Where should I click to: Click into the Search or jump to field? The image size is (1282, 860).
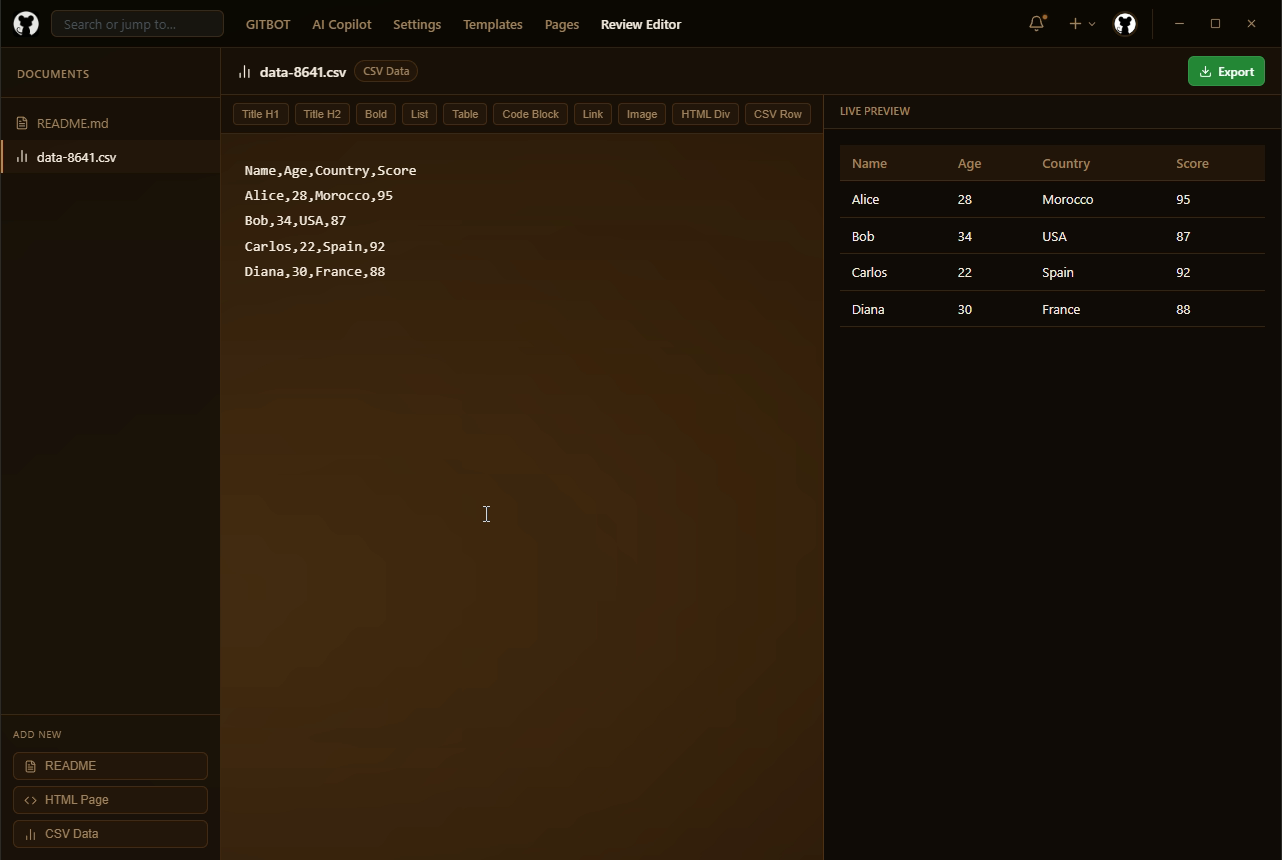point(137,24)
